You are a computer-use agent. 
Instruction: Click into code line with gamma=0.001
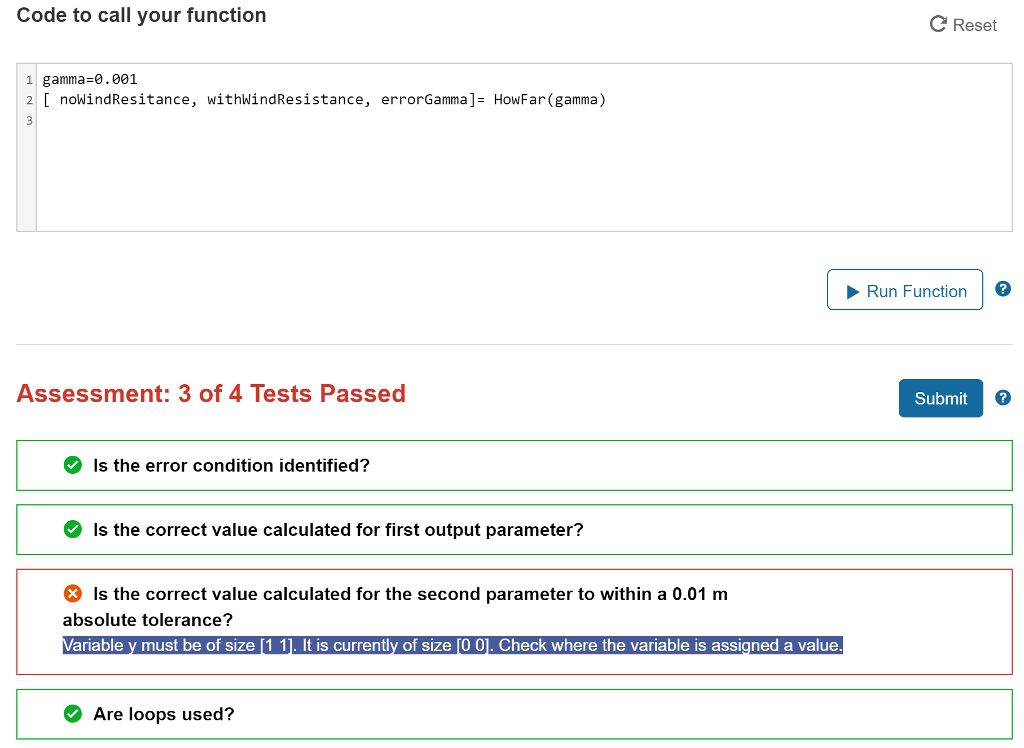[x=90, y=79]
